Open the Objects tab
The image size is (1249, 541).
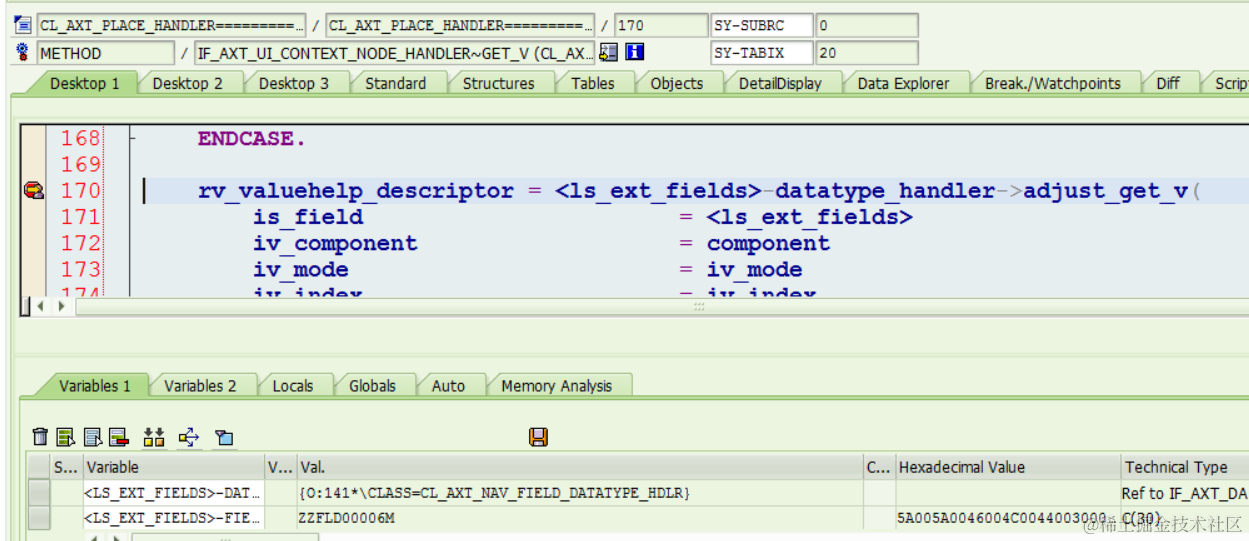click(677, 84)
